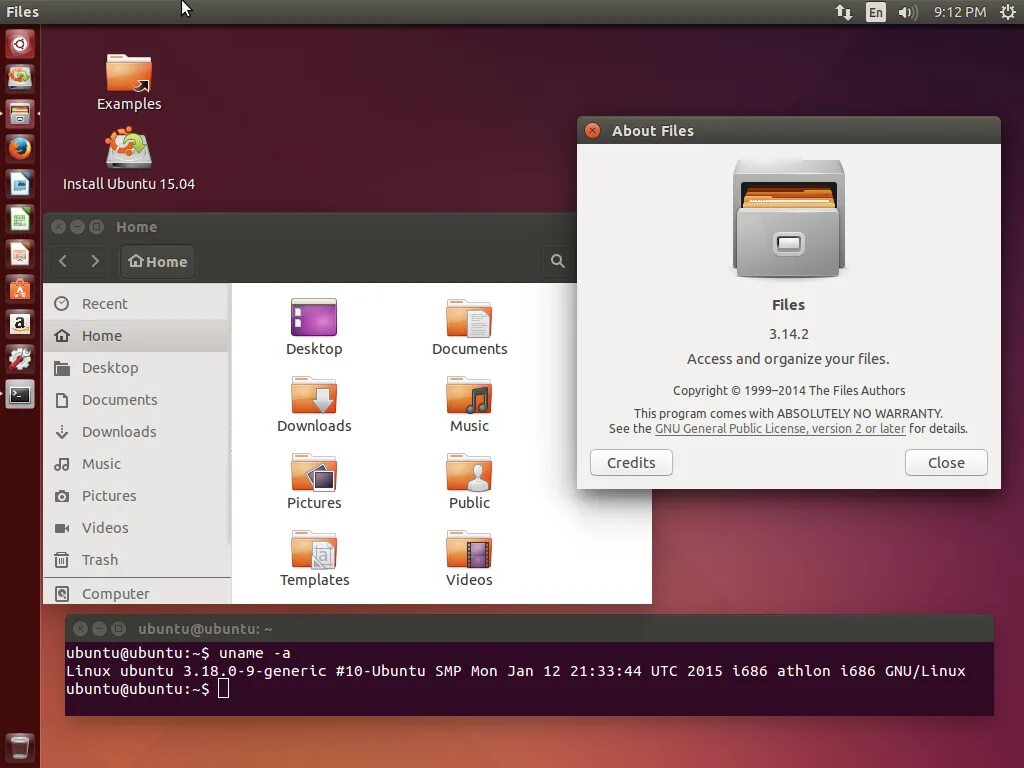
Task: Open Downloads in the Files sidebar
Action: pos(136,432)
